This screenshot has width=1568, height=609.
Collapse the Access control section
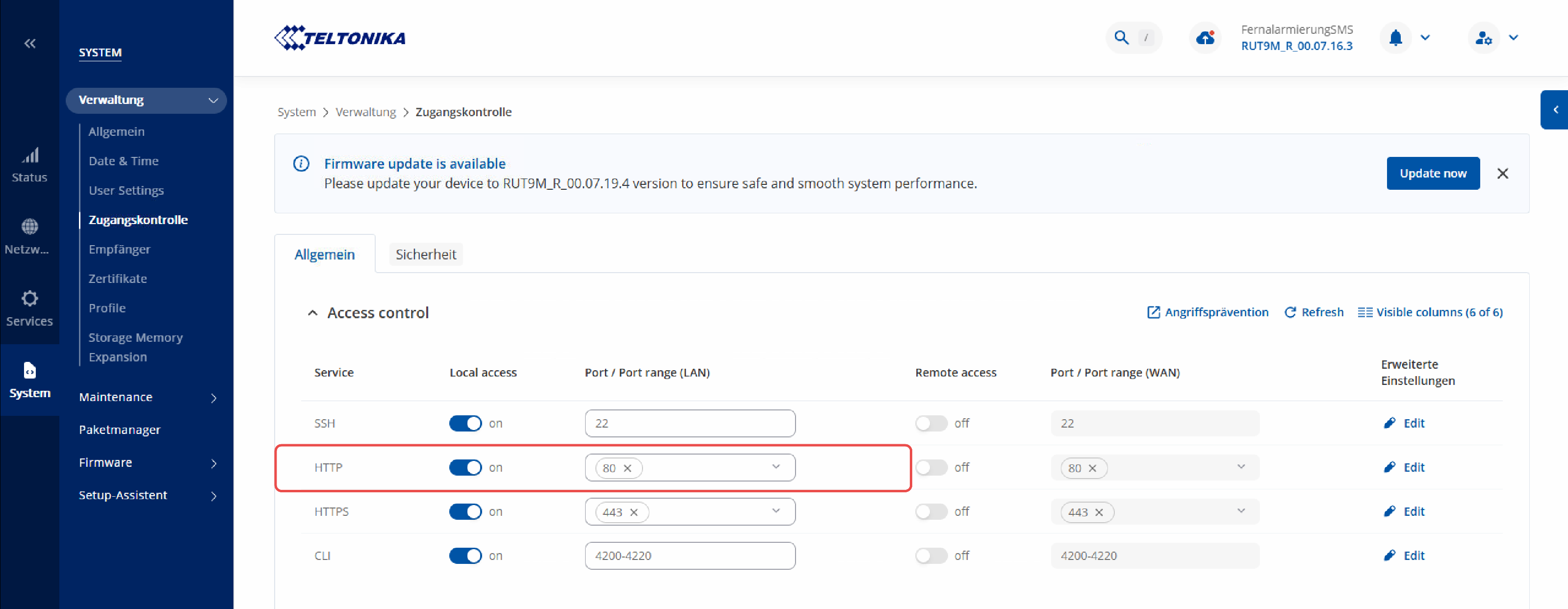tap(313, 313)
